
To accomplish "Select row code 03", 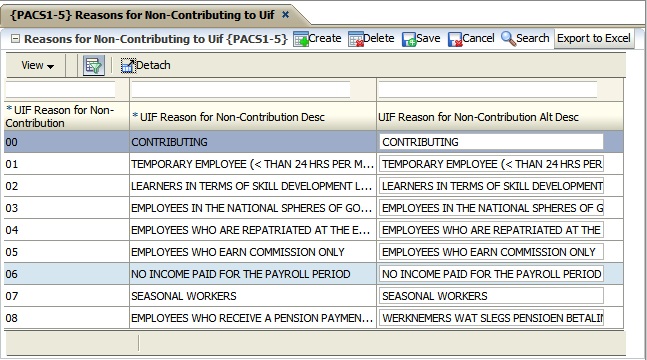I will [67, 208].
